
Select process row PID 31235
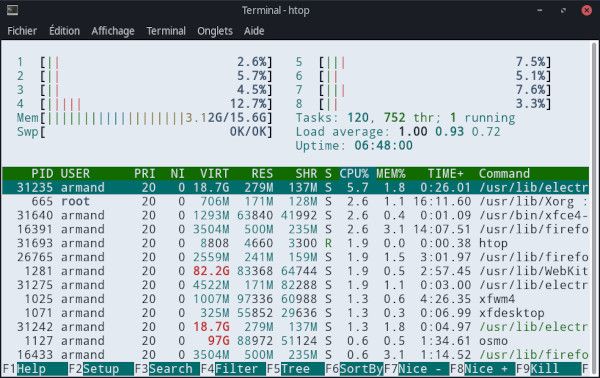pyautogui.click(x=295, y=187)
